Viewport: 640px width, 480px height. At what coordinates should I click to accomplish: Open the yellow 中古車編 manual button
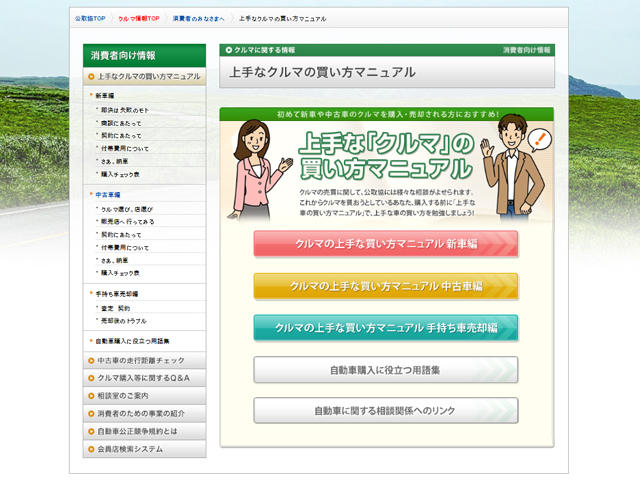385,286
